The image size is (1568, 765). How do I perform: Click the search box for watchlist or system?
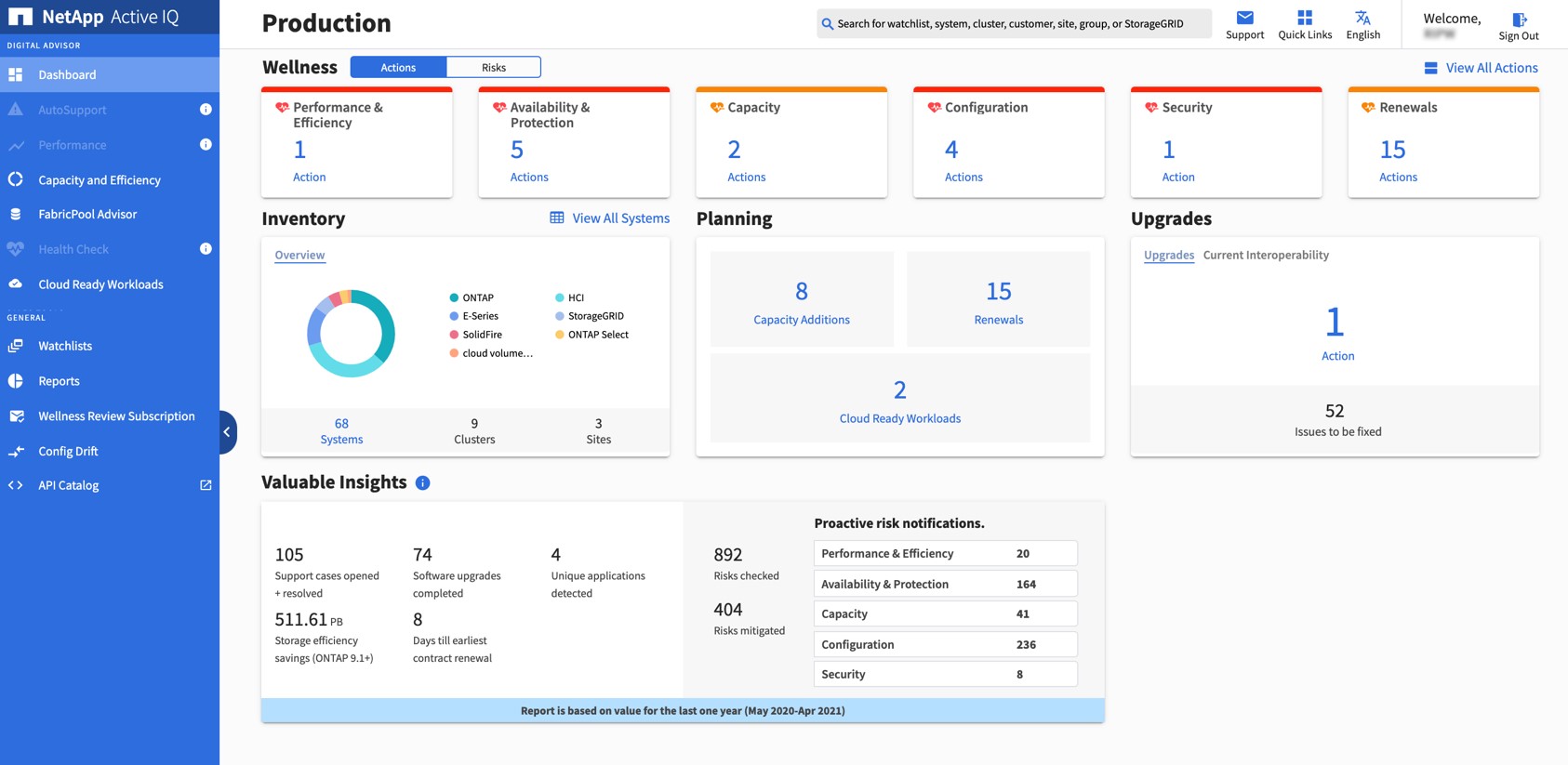click(x=1014, y=23)
